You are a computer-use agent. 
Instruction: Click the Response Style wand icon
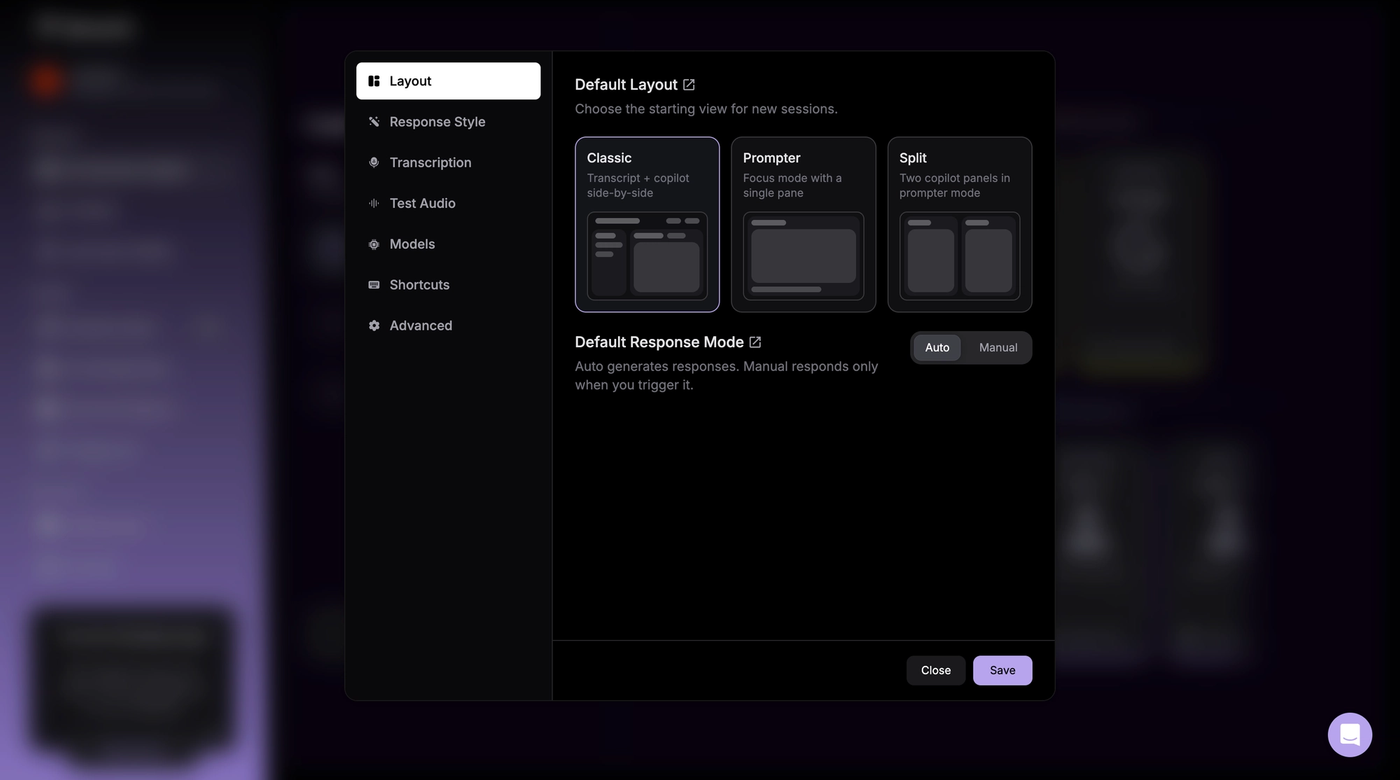point(374,122)
